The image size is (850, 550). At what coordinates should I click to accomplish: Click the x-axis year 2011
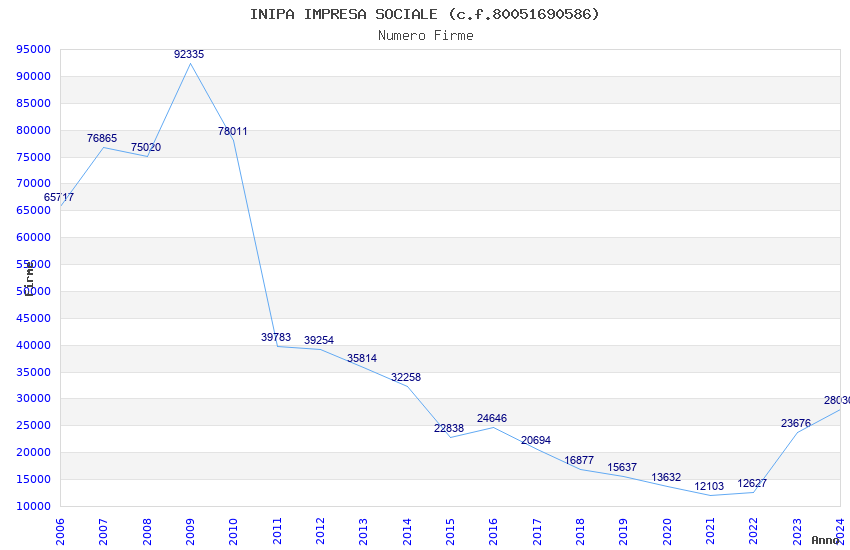tap(277, 531)
